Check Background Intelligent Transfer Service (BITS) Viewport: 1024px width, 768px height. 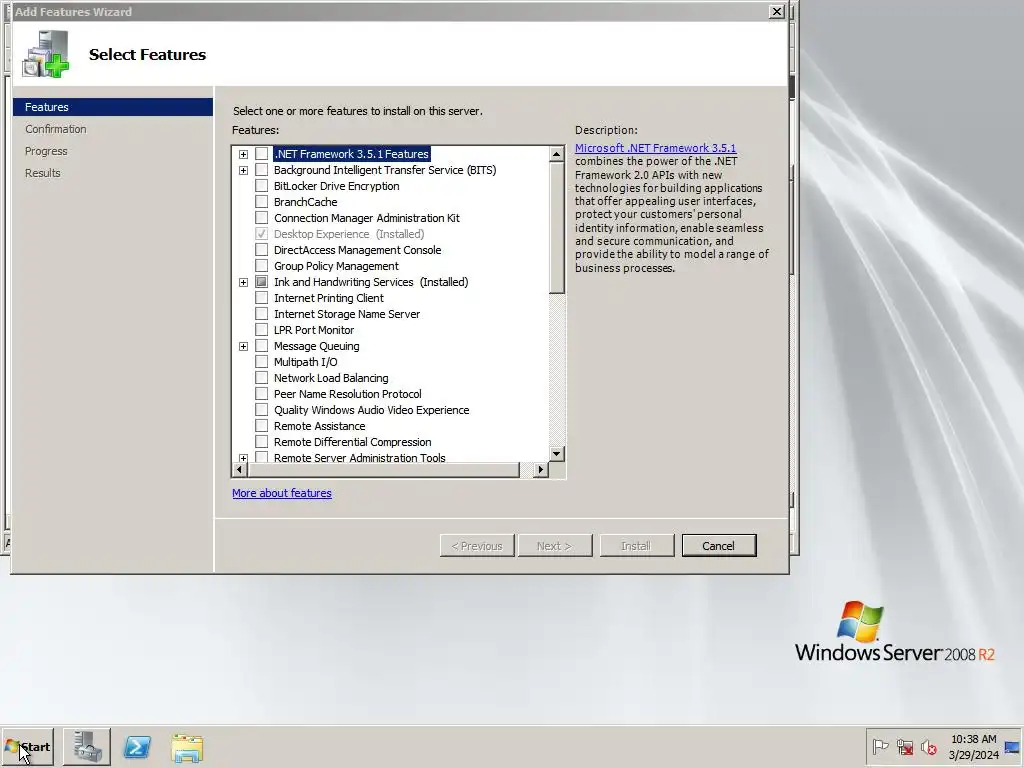[x=261, y=170]
